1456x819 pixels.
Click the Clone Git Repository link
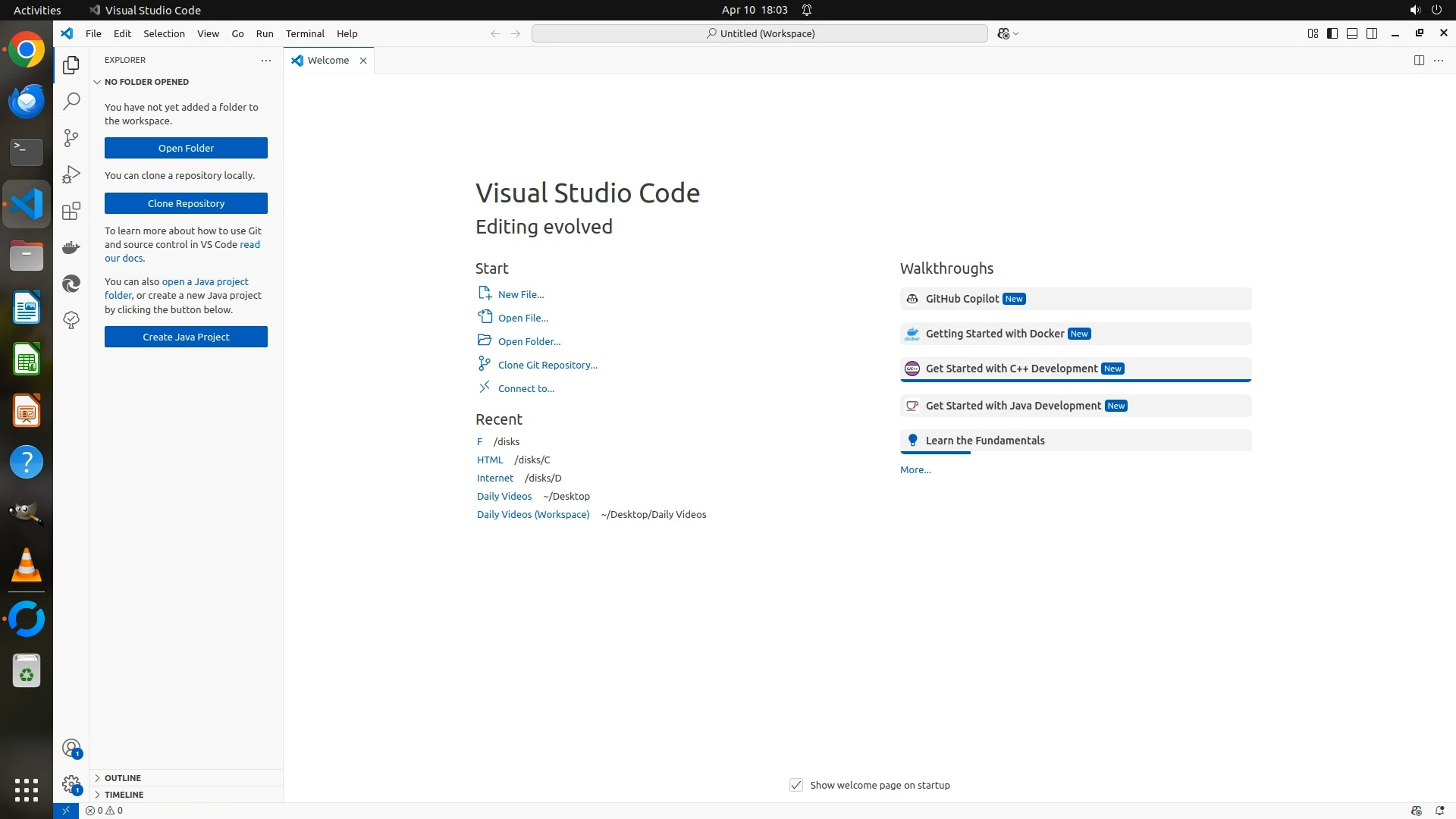(548, 365)
